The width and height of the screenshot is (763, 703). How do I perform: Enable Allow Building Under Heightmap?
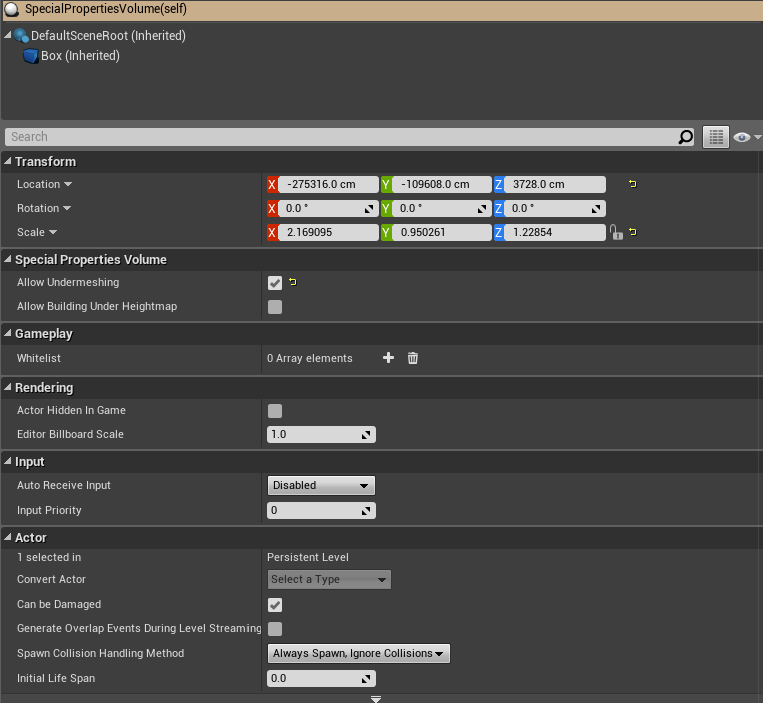point(275,307)
